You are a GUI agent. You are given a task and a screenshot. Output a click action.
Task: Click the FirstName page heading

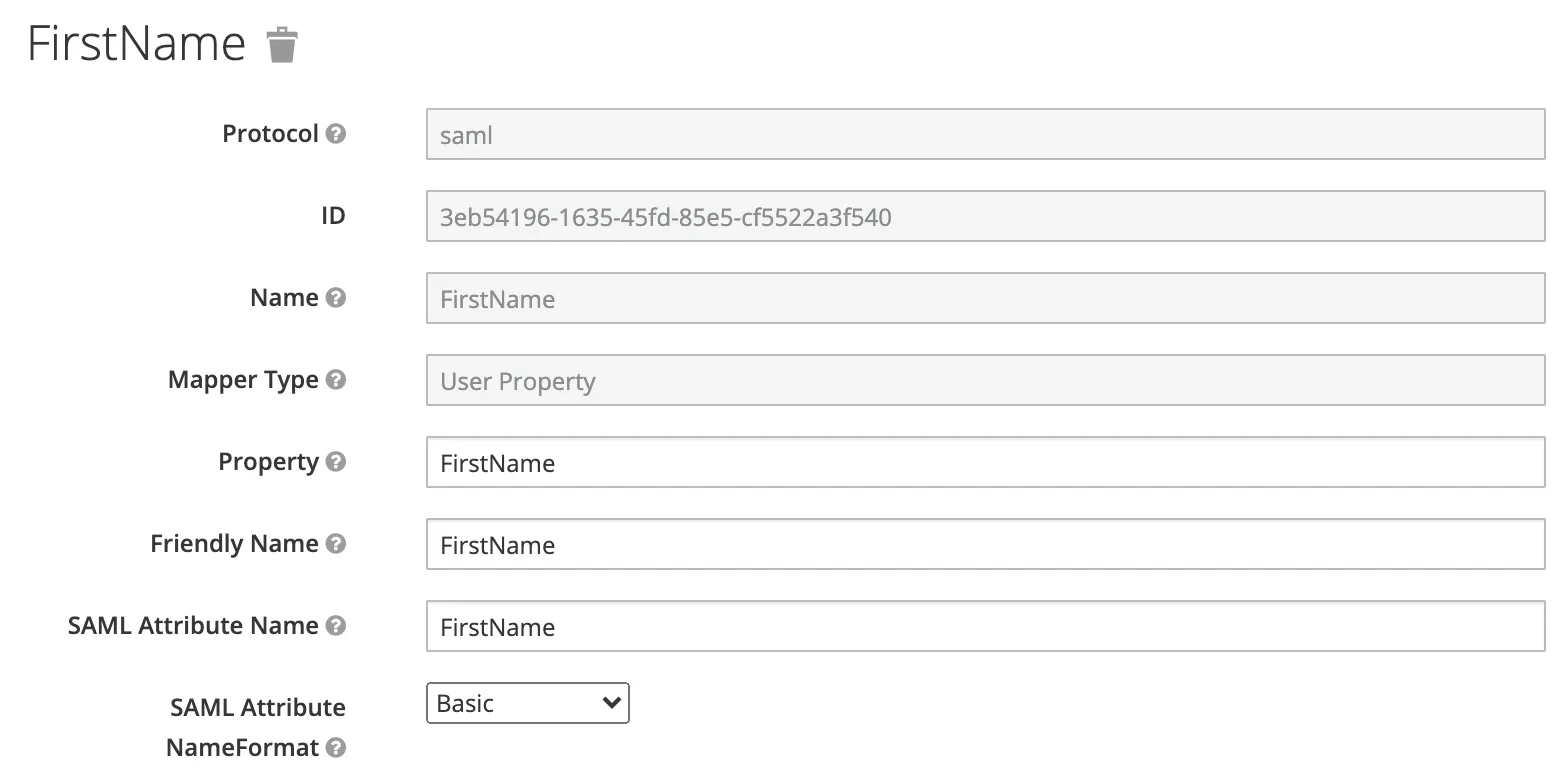137,45
